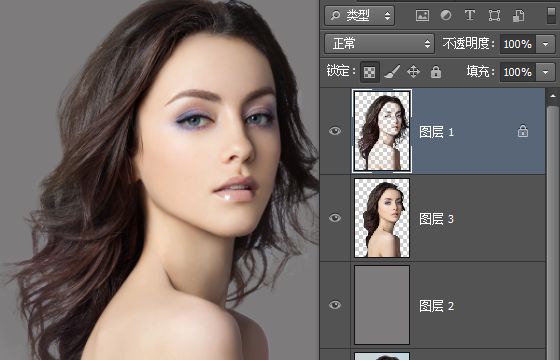Click the 不透明度 opacity label
The image size is (560, 360).
tap(469, 44)
